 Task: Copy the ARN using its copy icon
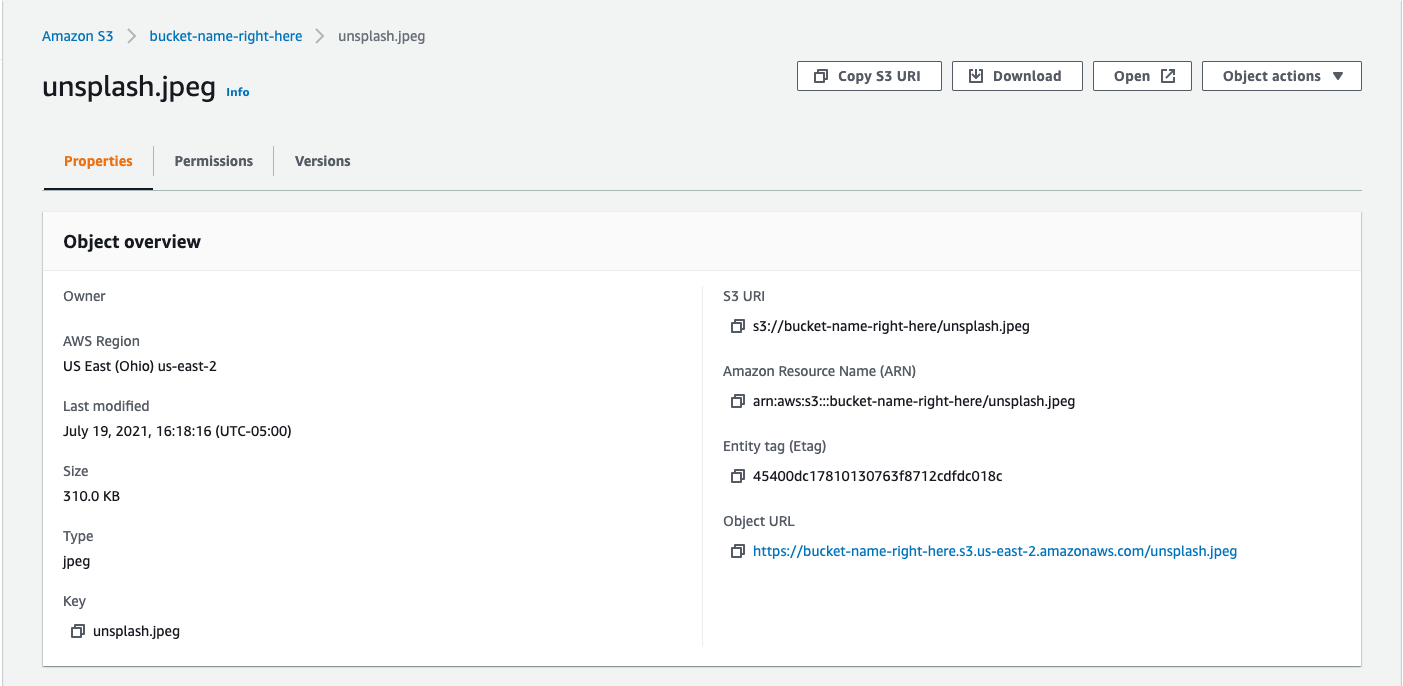pyautogui.click(x=738, y=401)
